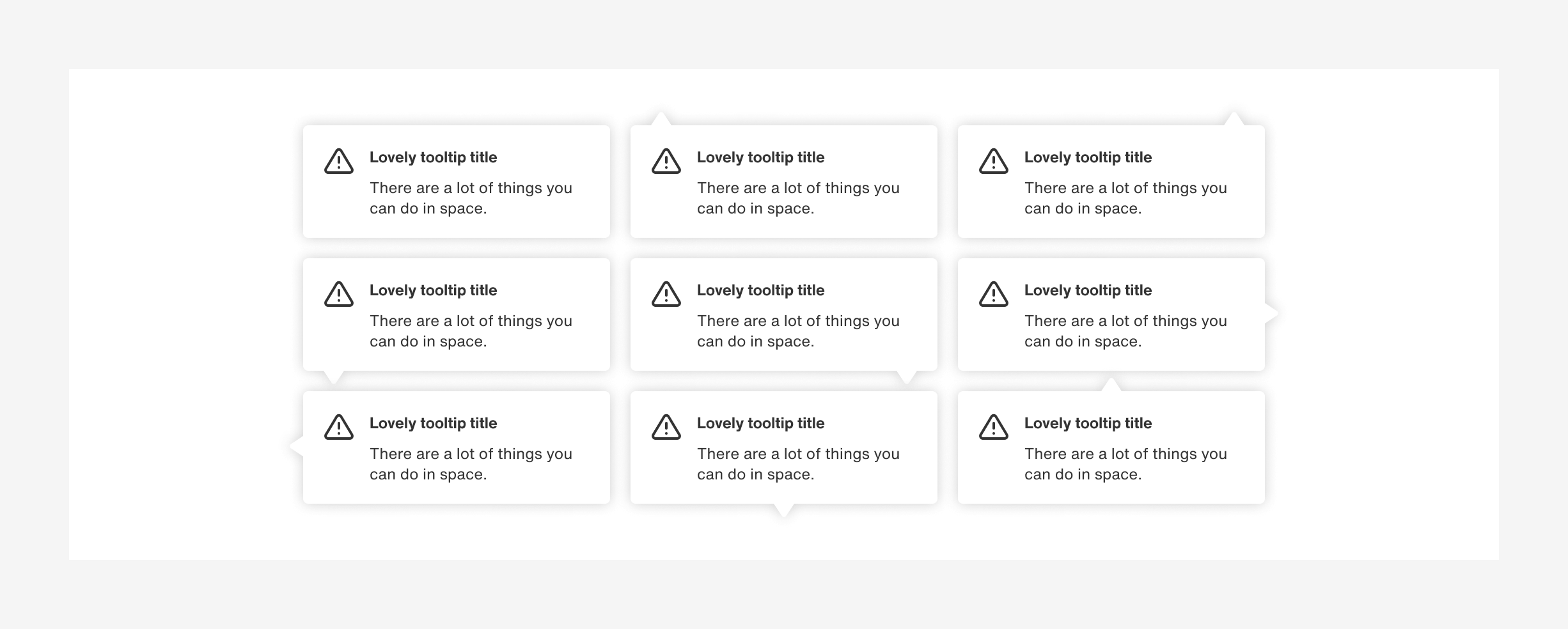Click the upward arrow at tooltip's top center
Image resolution: width=1568 pixels, height=629 pixels.
click(x=1111, y=385)
